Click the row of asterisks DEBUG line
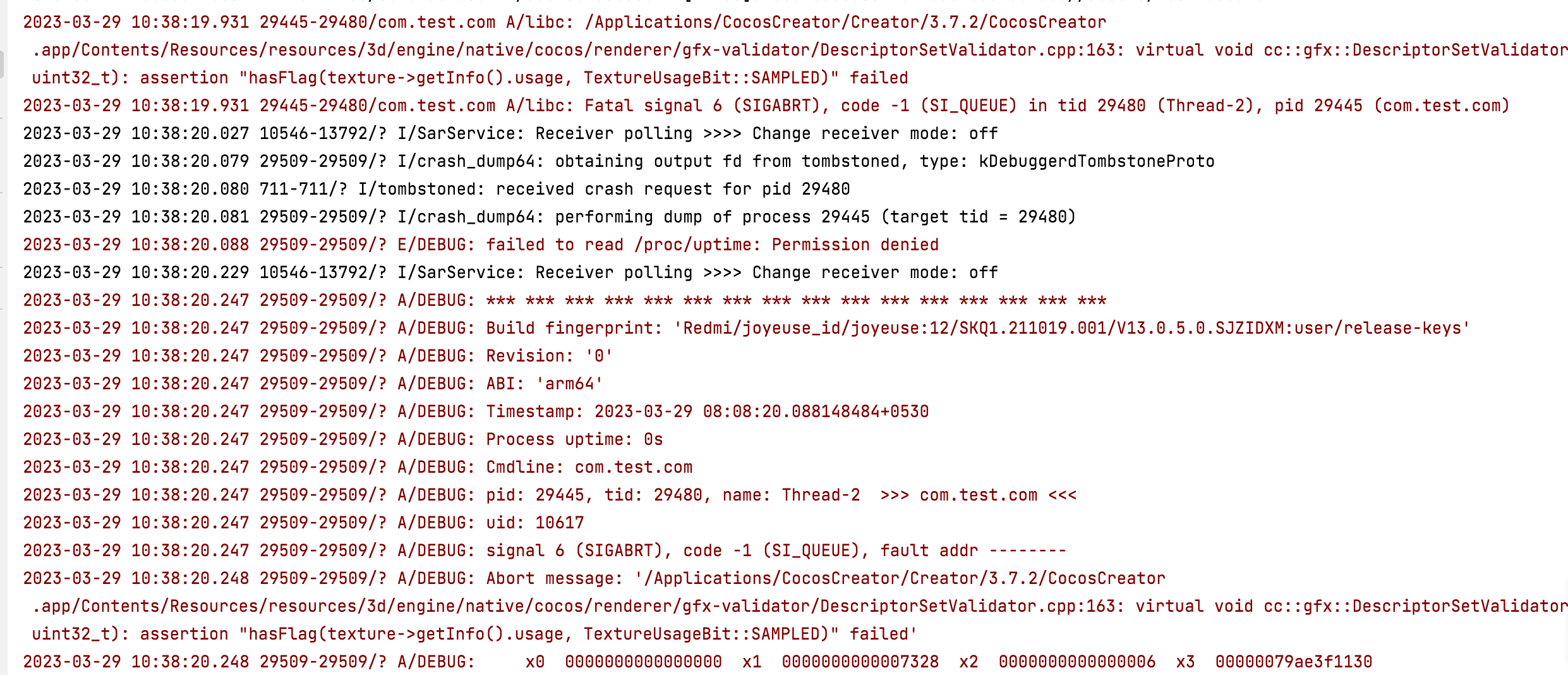1568x675 pixels. (x=564, y=300)
